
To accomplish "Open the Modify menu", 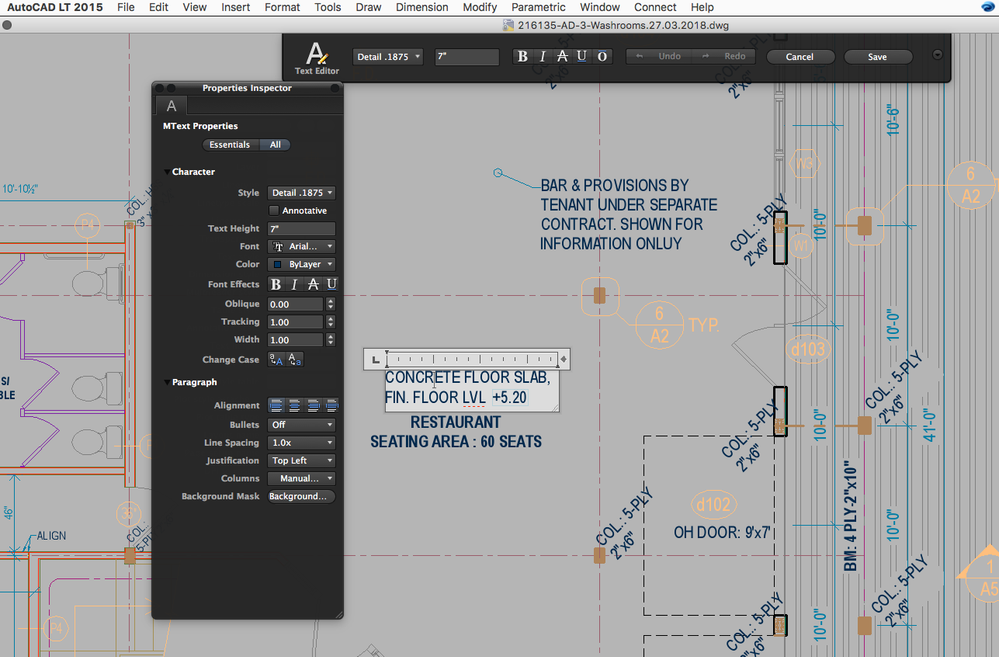I will (480, 7).
